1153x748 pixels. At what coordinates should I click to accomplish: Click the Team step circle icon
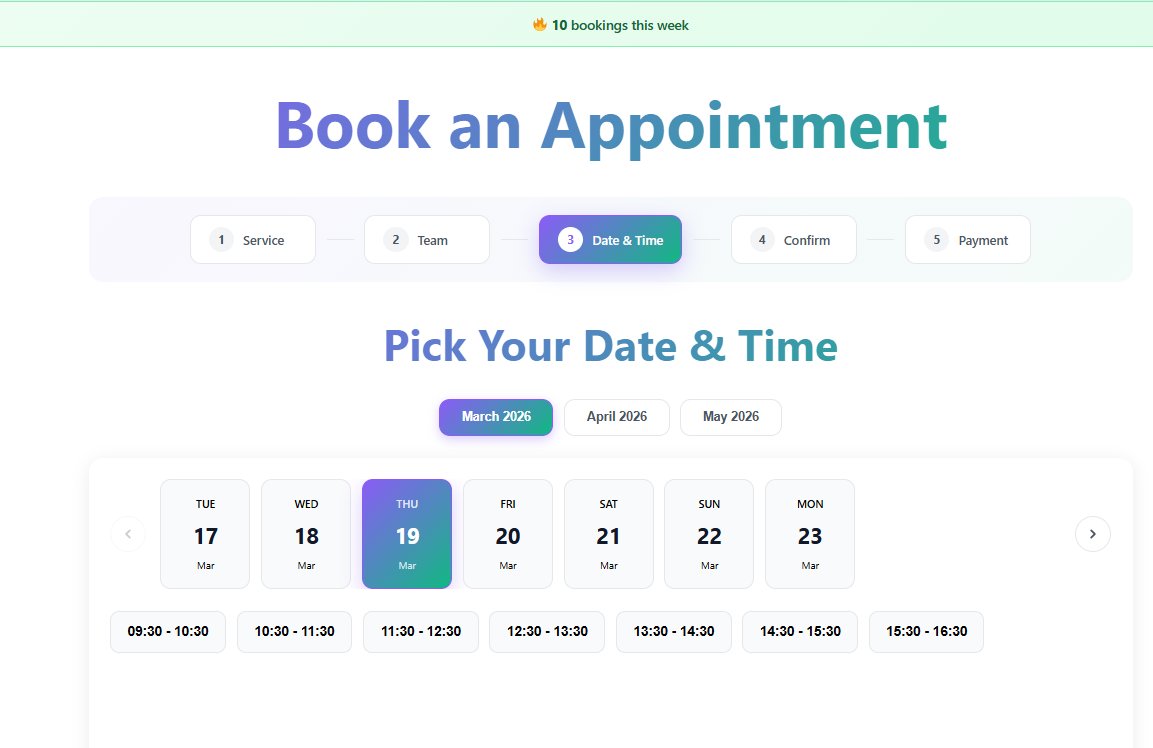coord(396,239)
